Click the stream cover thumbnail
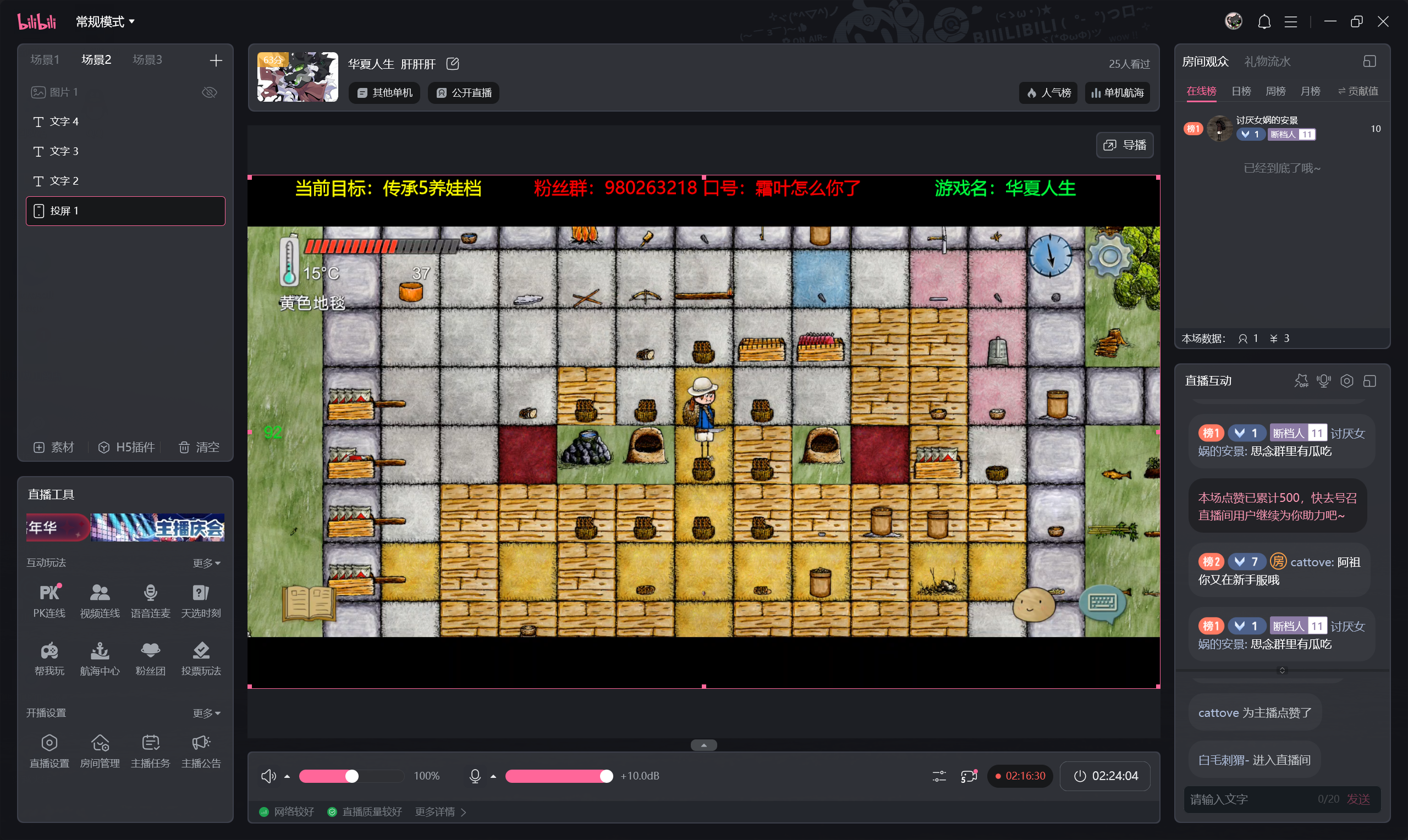Image resolution: width=1408 pixels, height=840 pixels. tap(298, 77)
